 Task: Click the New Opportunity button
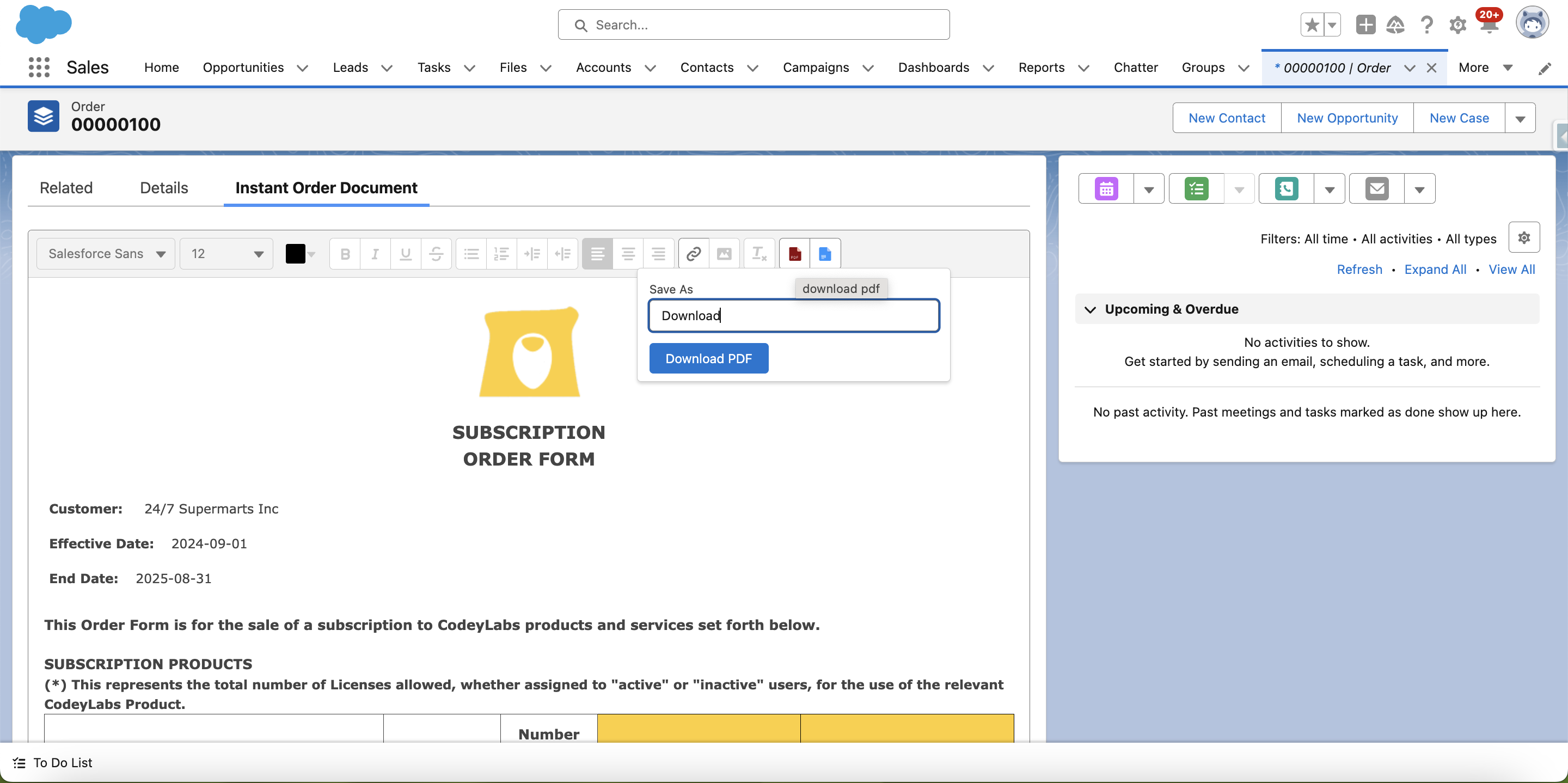[x=1347, y=119]
